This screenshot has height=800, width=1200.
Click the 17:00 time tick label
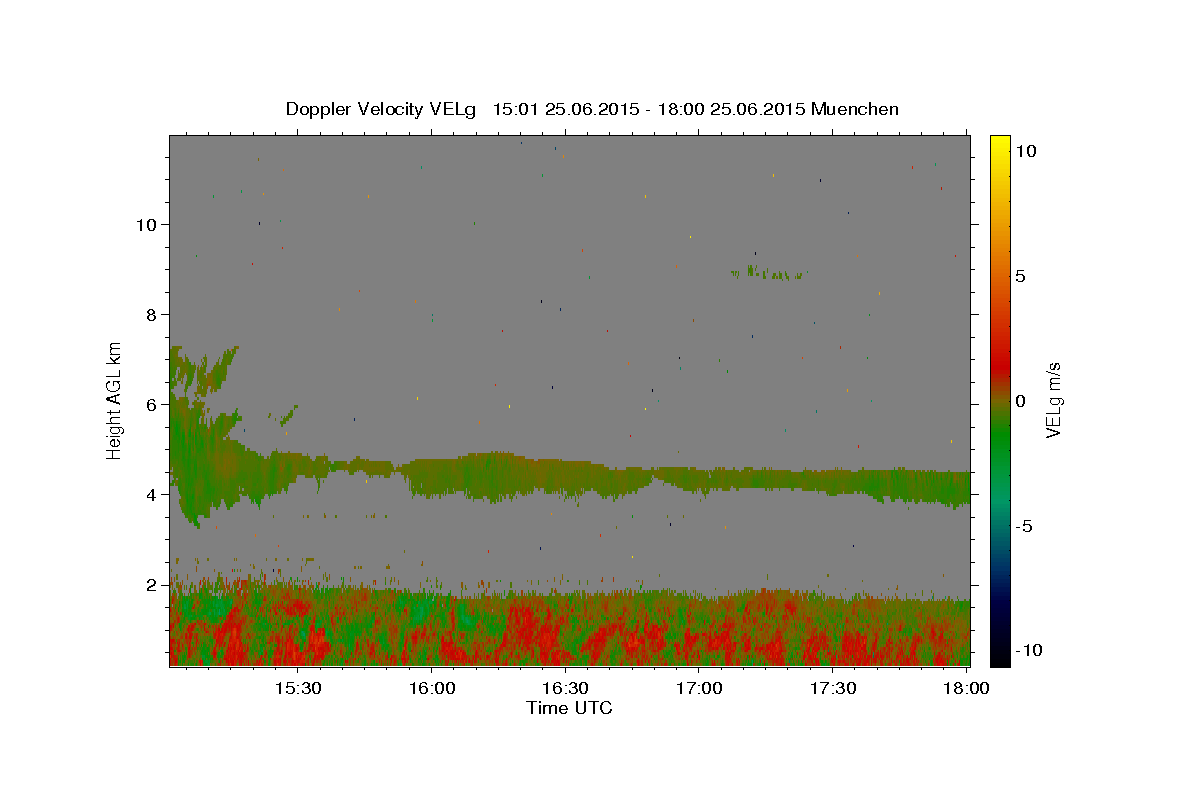(x=699, y=688)
